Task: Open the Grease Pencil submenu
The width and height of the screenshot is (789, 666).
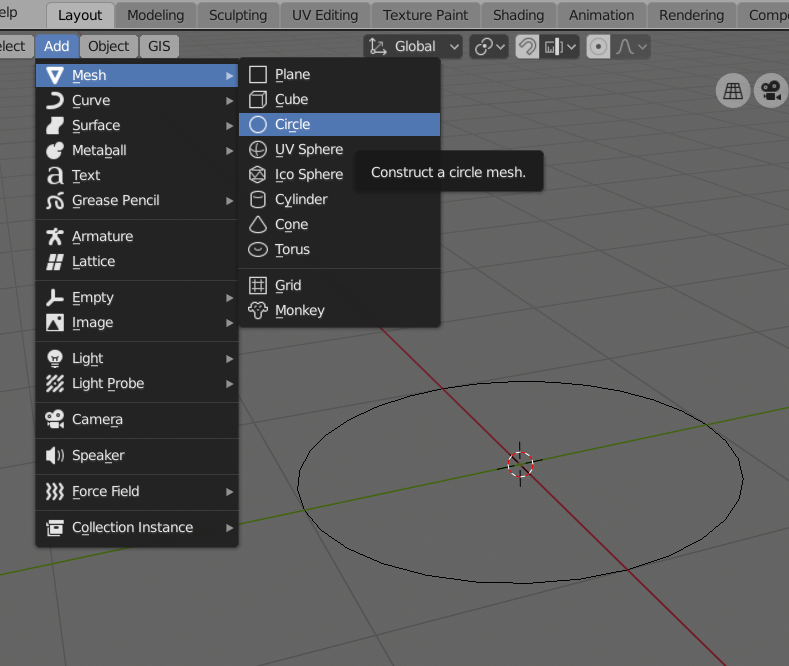Action: (x=137, y=200)
